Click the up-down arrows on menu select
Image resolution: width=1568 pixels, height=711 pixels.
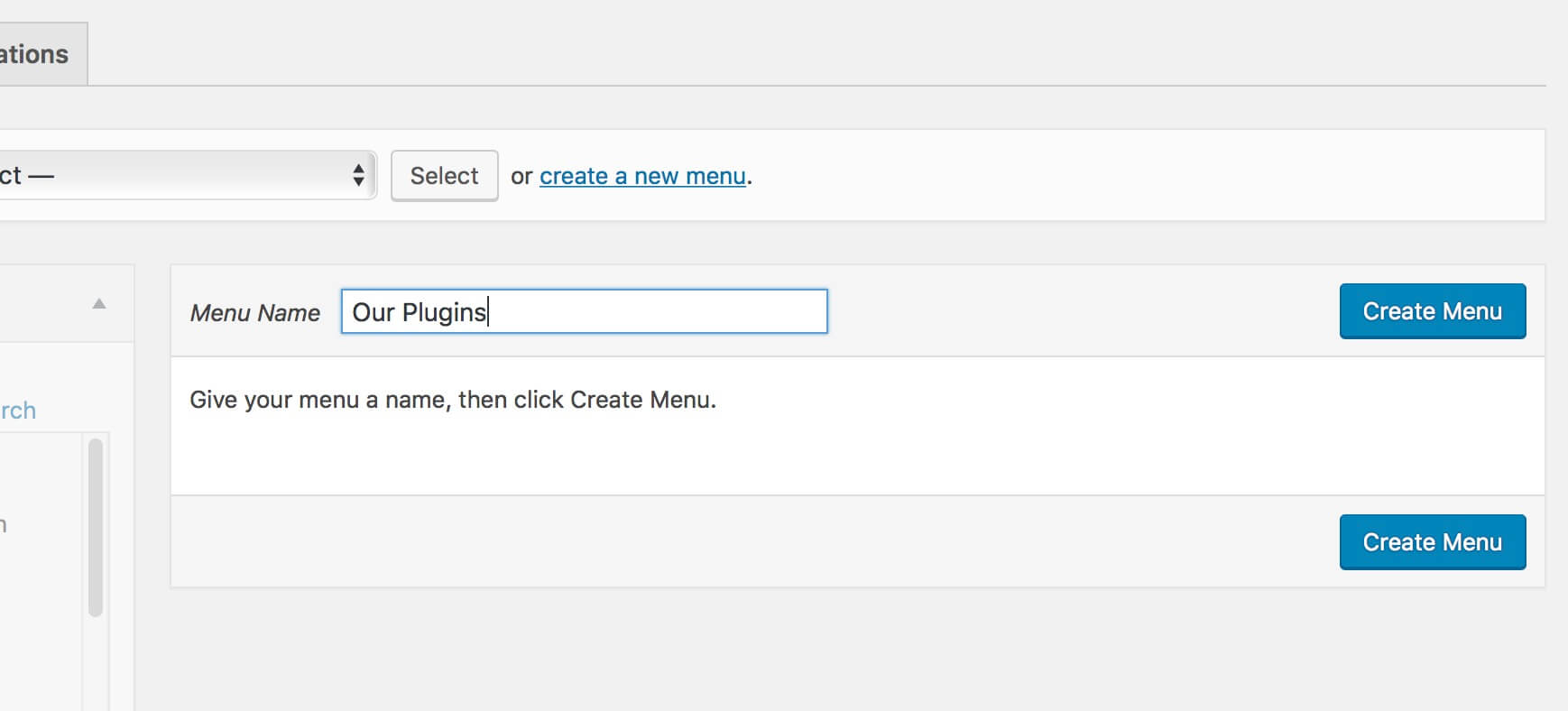358,175
